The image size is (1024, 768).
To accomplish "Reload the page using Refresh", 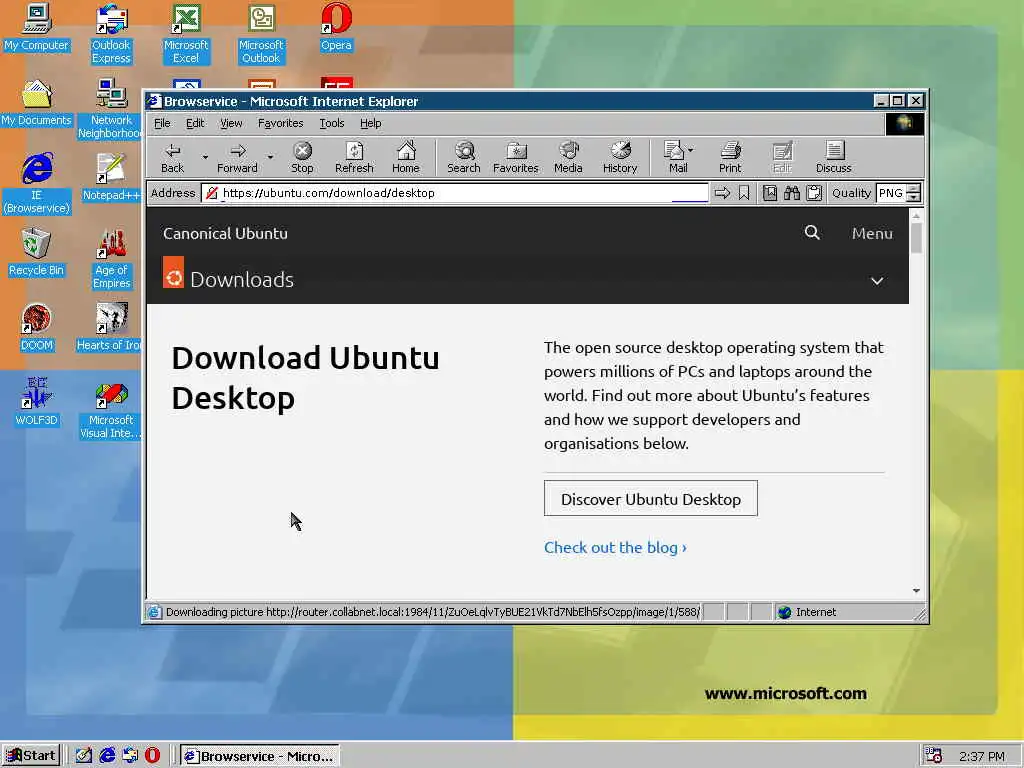I will pyautogui.click(x=354, y=157).
